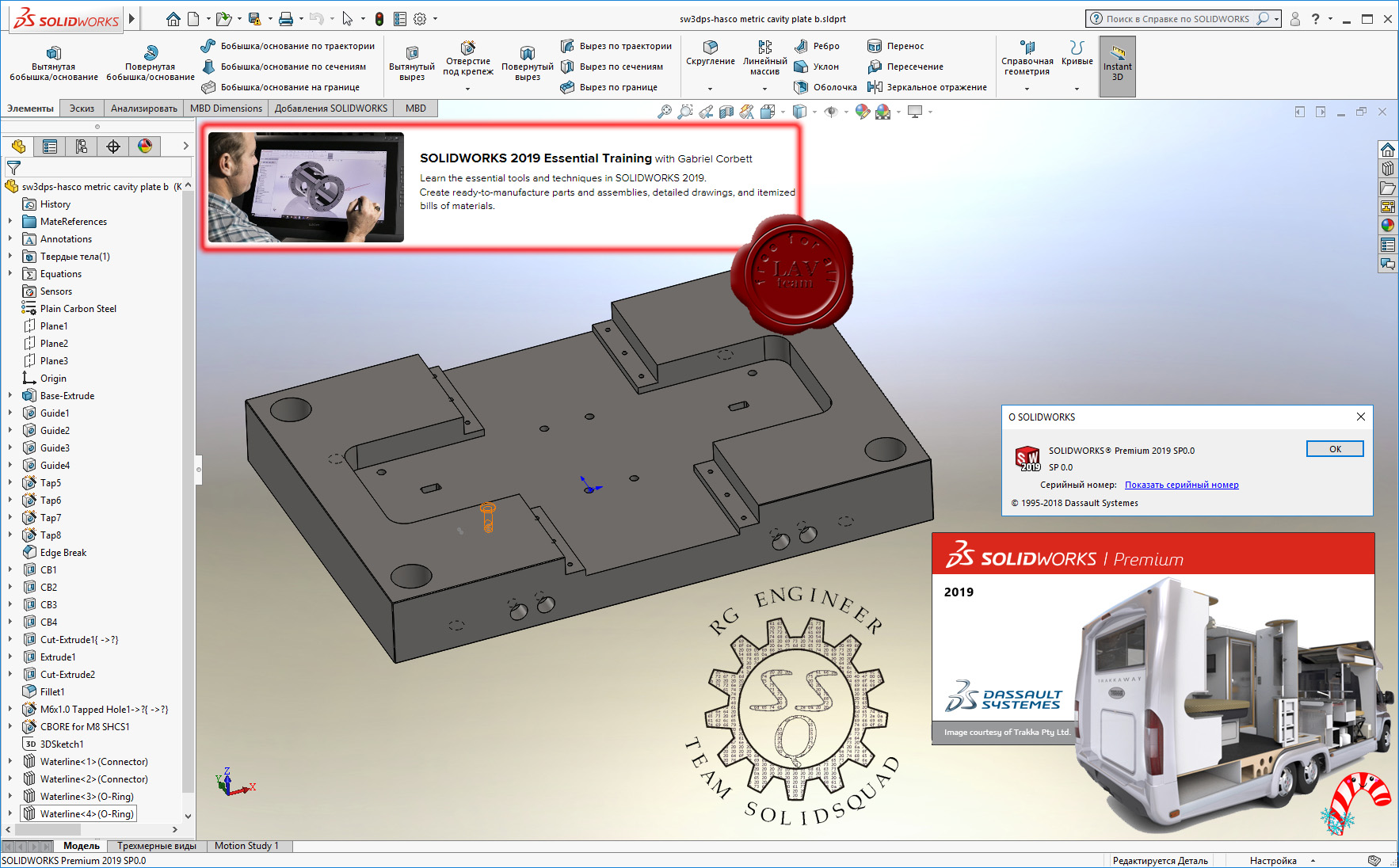Expand the Кривые dropdown arrow

click(1077, 89)
